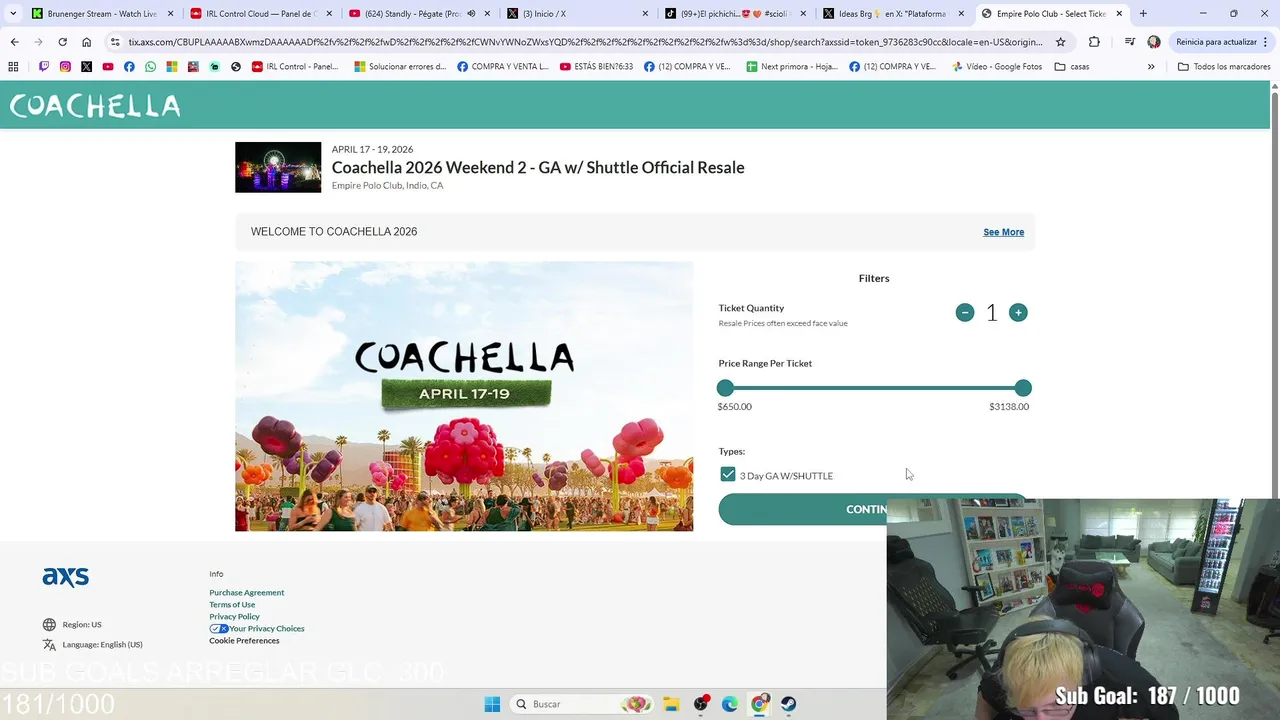1280x720 pixels.
Task: Go back to the previous page
Action: (14, 42)
